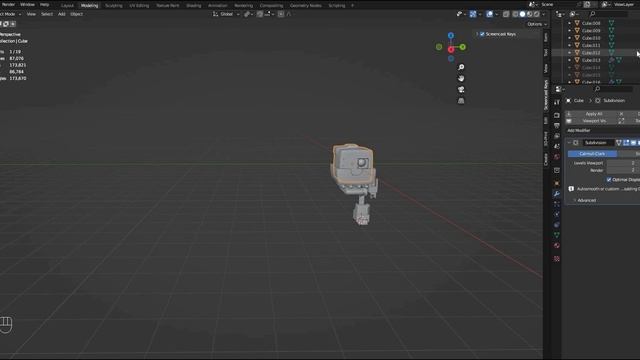The width and height of the screenshot is (640, 360).
Task: Switch to wireframe viewport shading
Action: [515, 14]
